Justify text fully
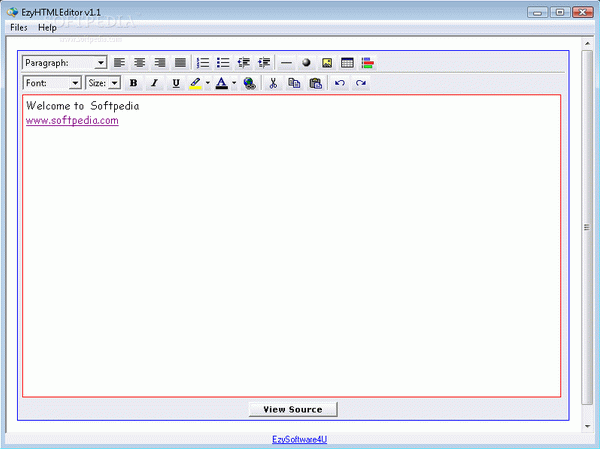This screenshot has height=449, width=600. tap(180, 63)
